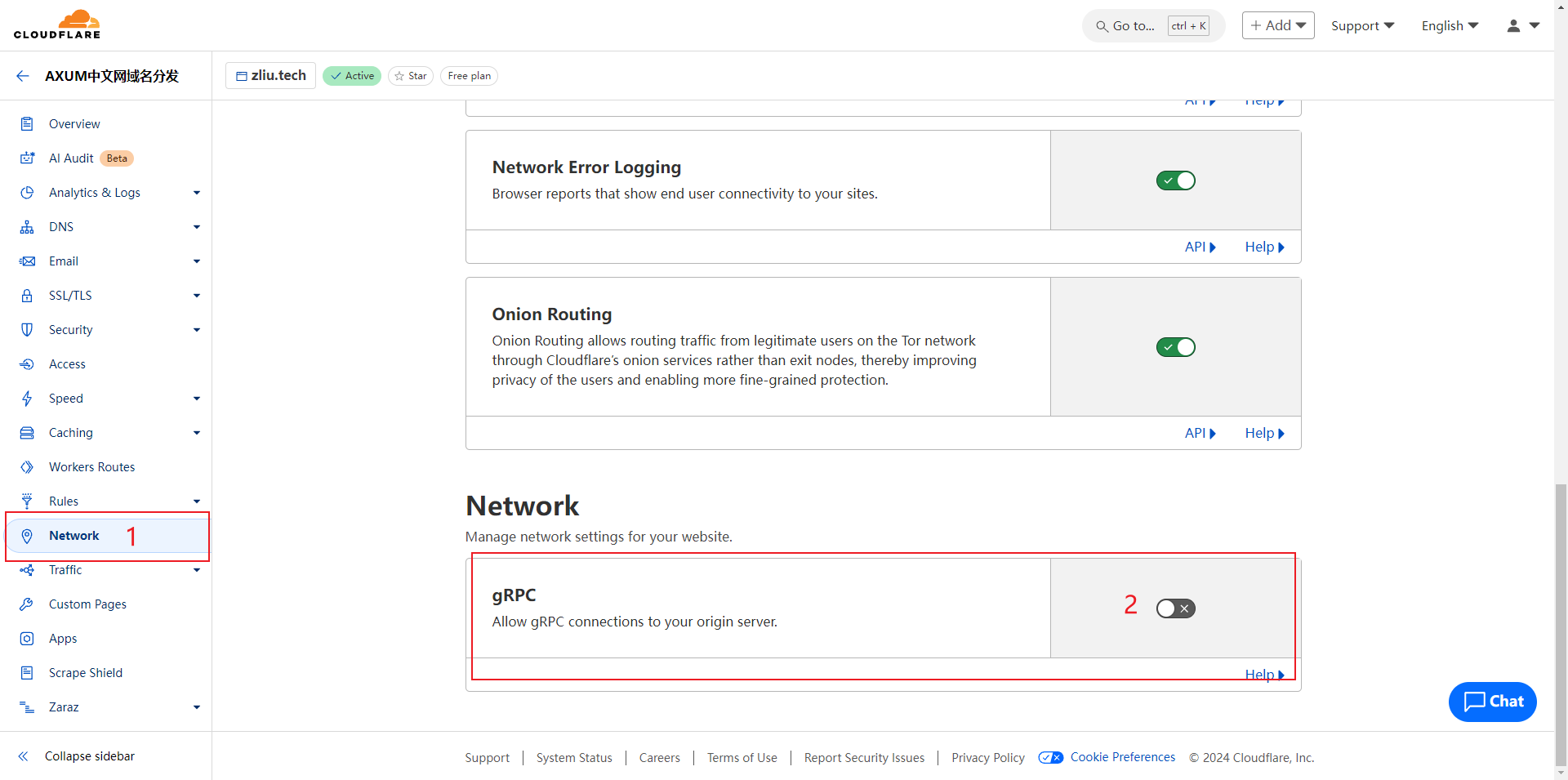Viewport: 1568px width, 780px height.
Task: Open the Chat button
Action: [1492, 702]
